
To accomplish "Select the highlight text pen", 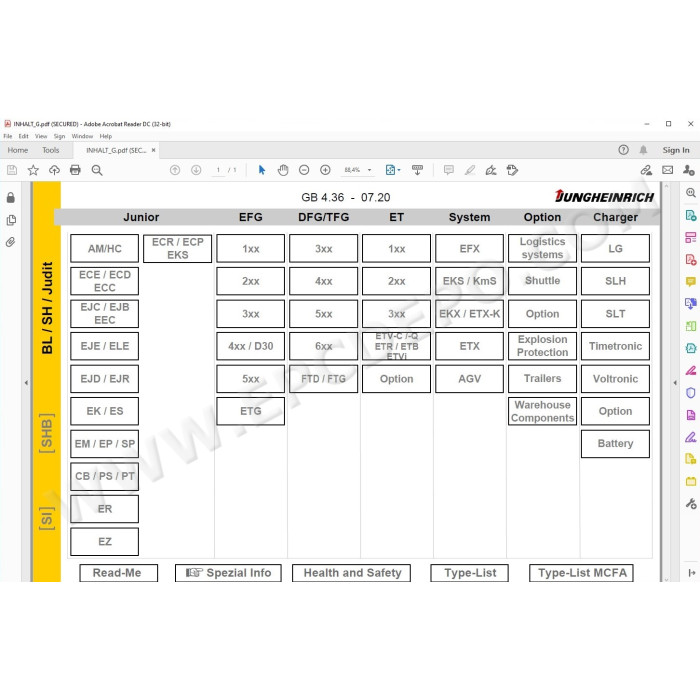I will click(470, 170).
